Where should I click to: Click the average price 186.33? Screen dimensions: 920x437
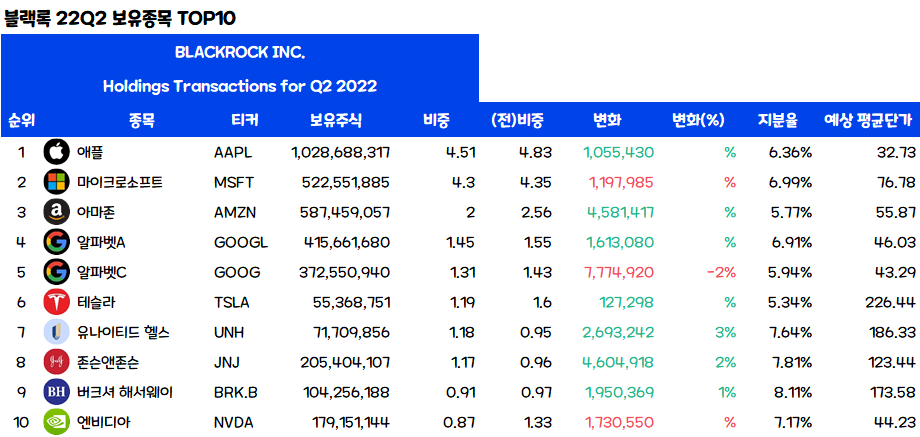point(890,333)
